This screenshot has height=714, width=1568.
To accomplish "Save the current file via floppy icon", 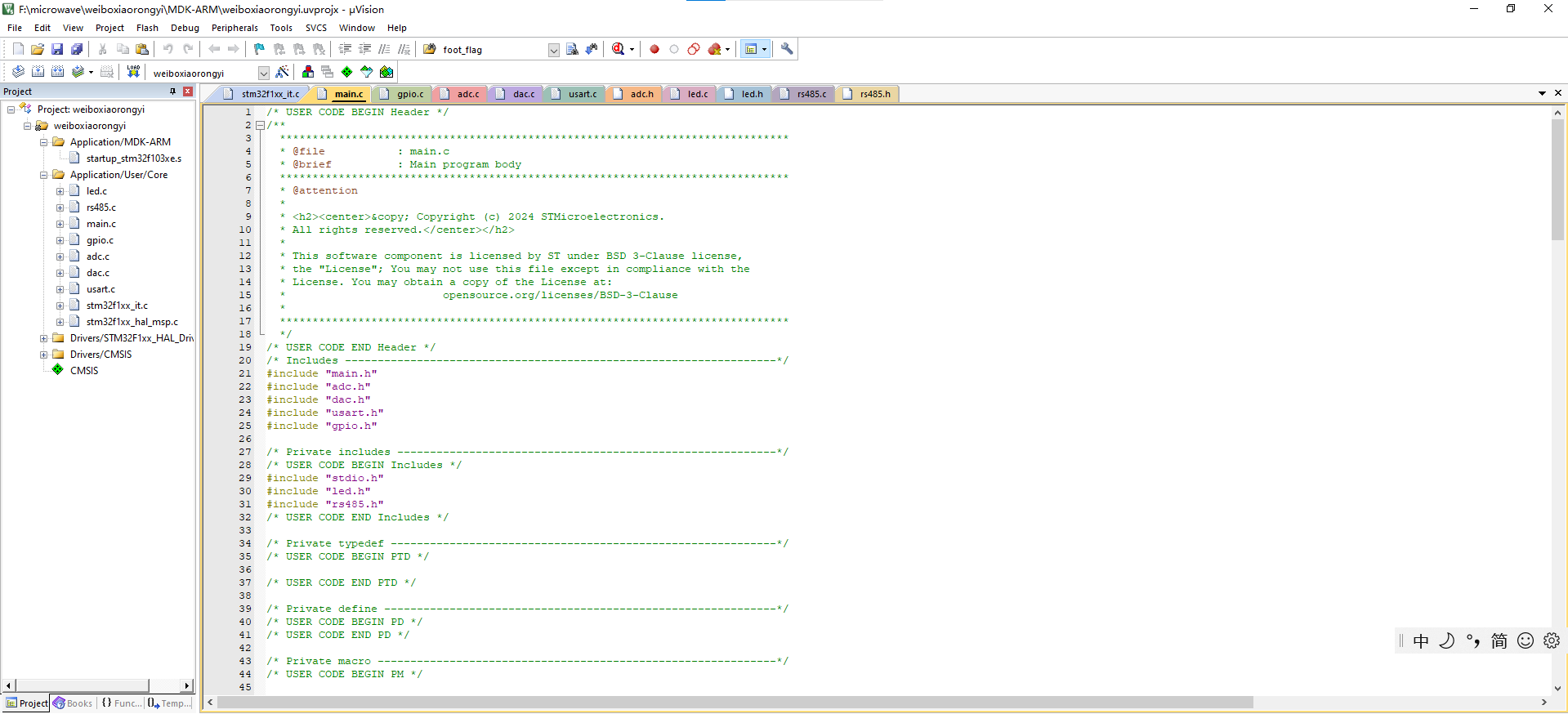I will click(57, 49).
